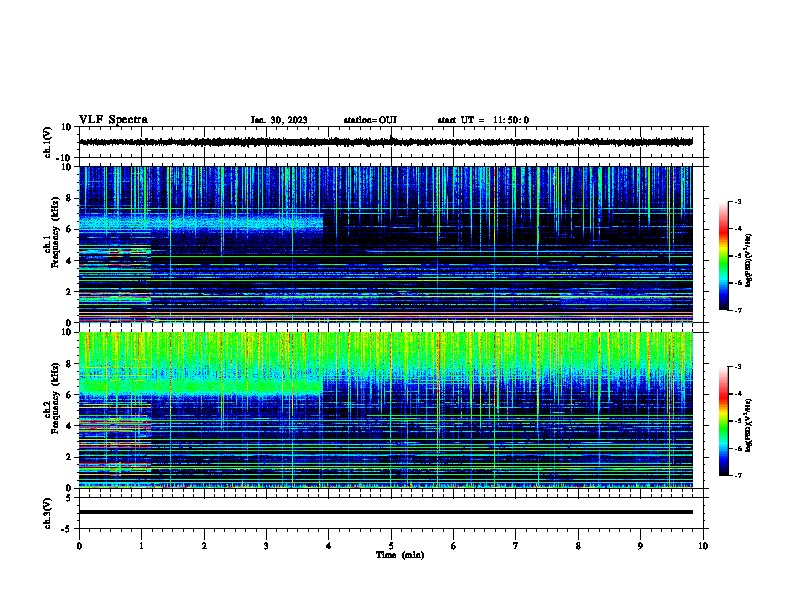Click the "start UT = 11:50:0" header text
Image resolution: width=792 pixels, height=612 pixels.
click(483, 120)
